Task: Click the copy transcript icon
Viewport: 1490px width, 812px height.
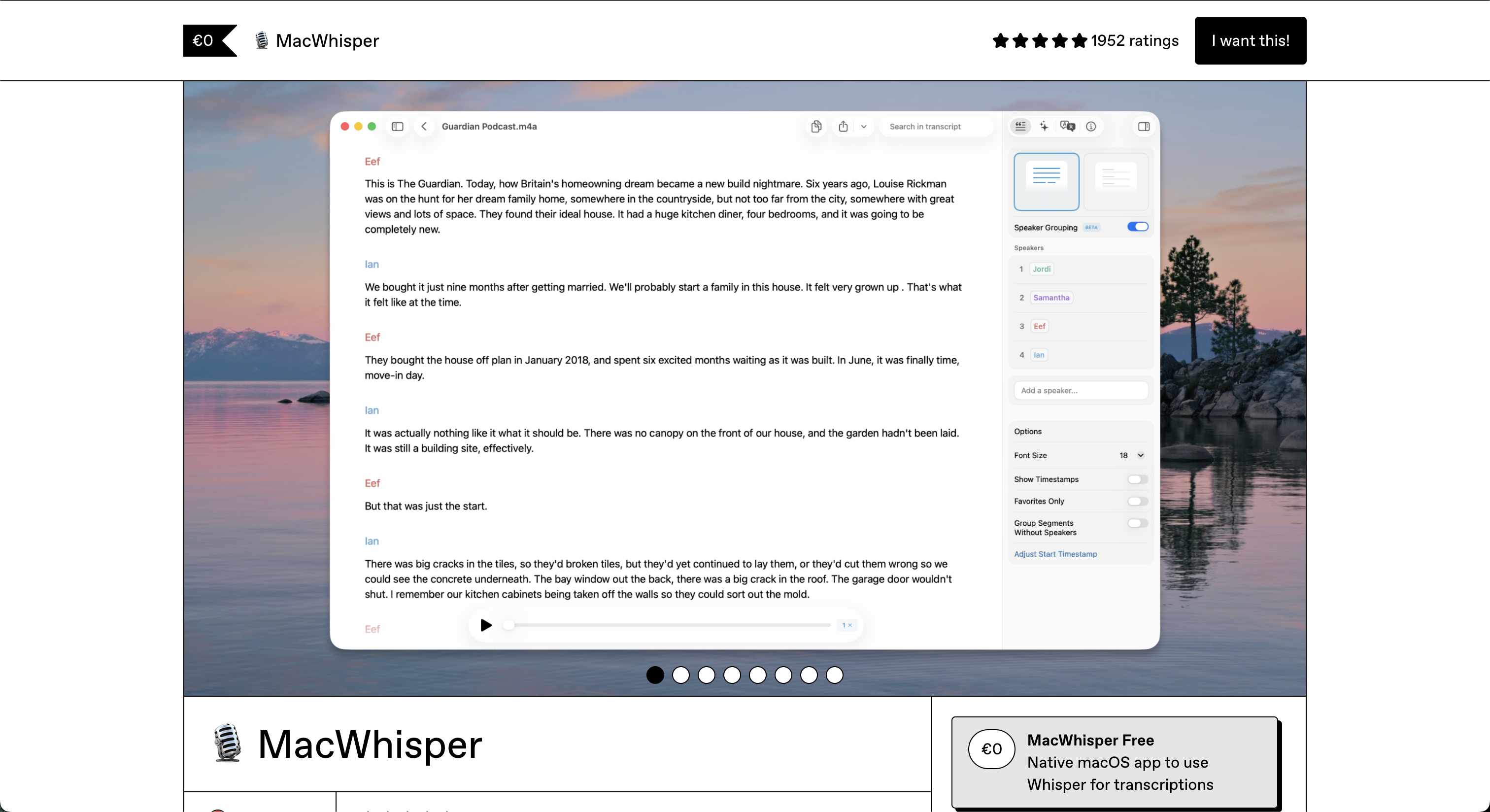Action: coord(816,126)
